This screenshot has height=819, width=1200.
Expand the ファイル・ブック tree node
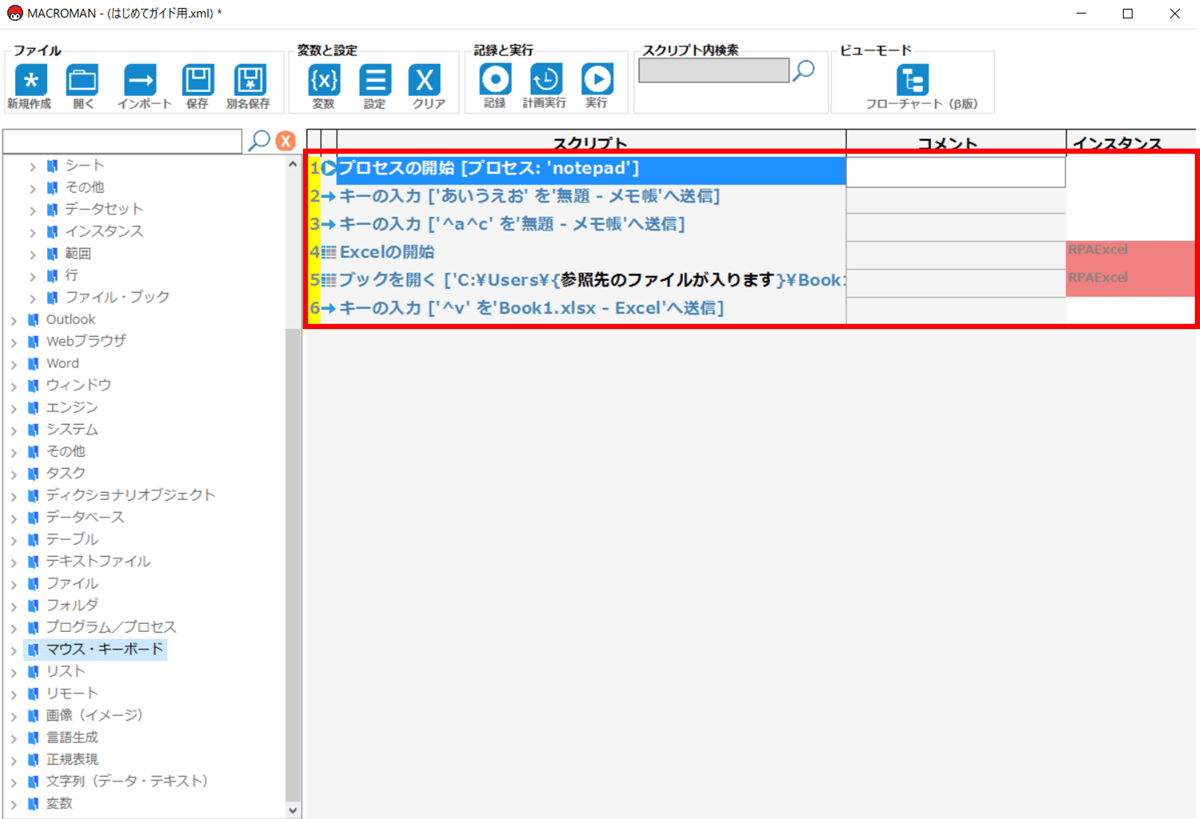coord(32,297)
